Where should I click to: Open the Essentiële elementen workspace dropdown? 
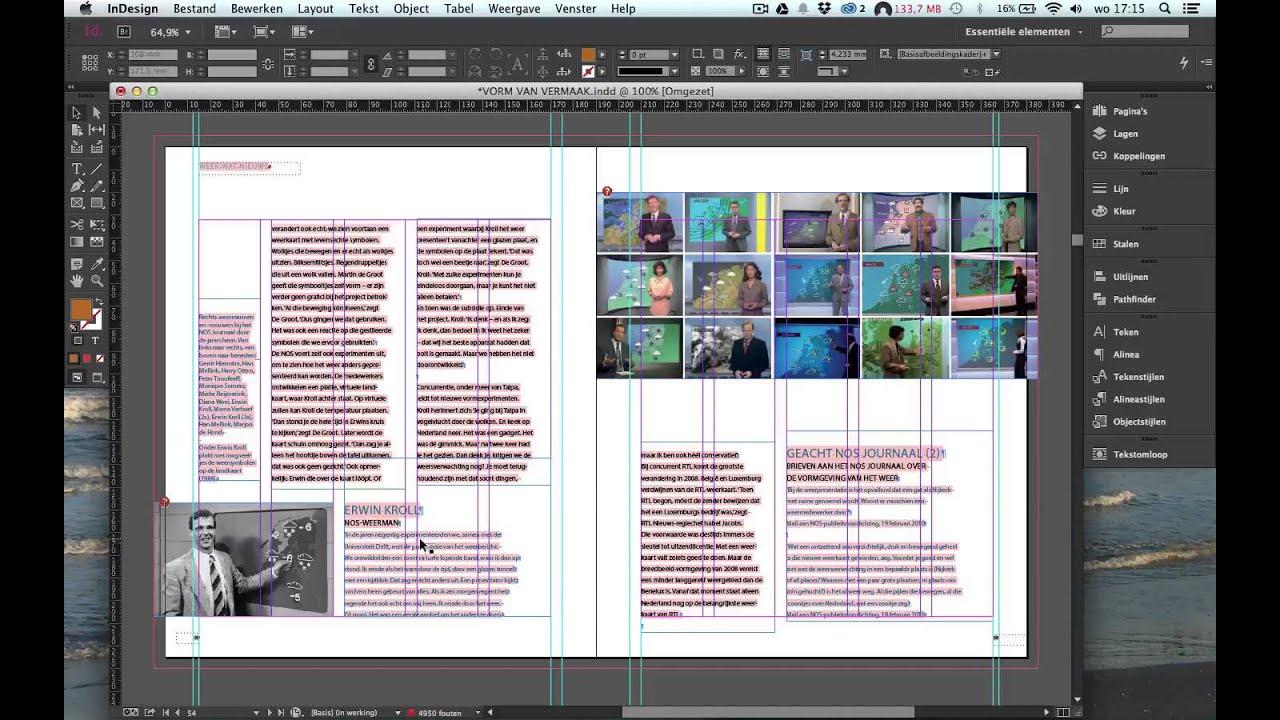pyautogui.click(x=1023, y=32)
